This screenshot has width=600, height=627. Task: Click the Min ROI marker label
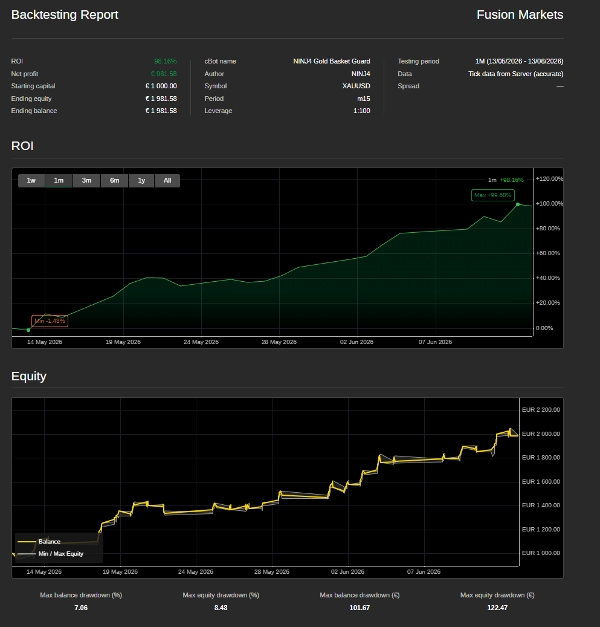point(50,321)
